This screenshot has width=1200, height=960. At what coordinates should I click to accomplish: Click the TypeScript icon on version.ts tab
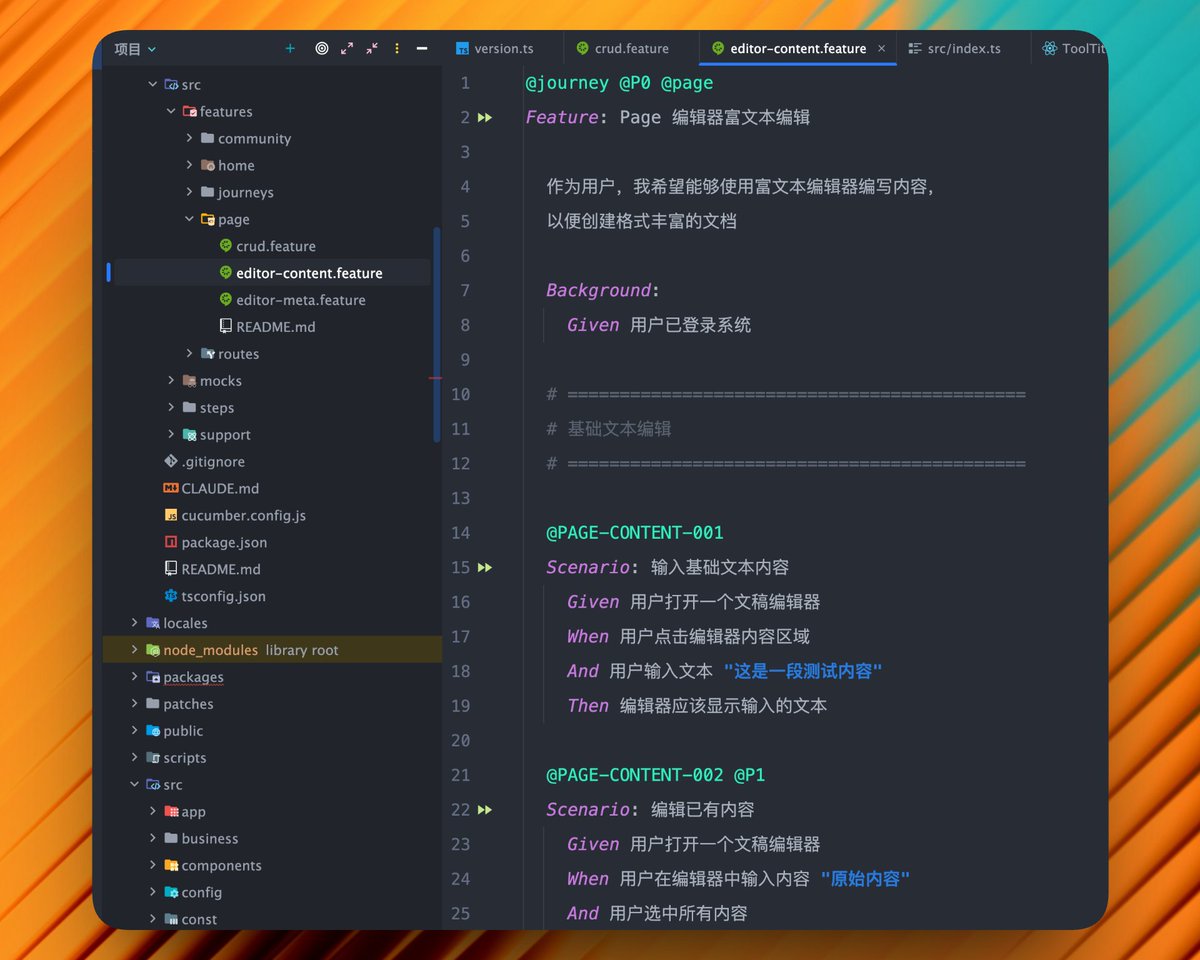pyautogui.click(x=465, y=47)
